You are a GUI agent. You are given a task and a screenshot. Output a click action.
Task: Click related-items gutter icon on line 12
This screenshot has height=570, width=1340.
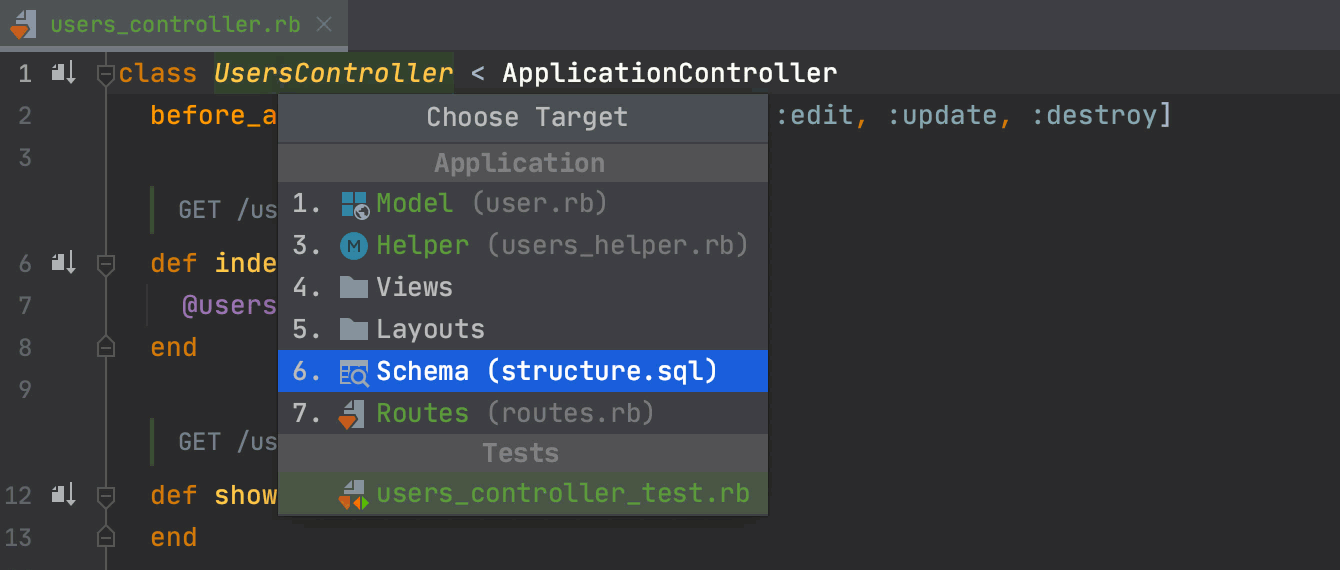pos(63,494)
